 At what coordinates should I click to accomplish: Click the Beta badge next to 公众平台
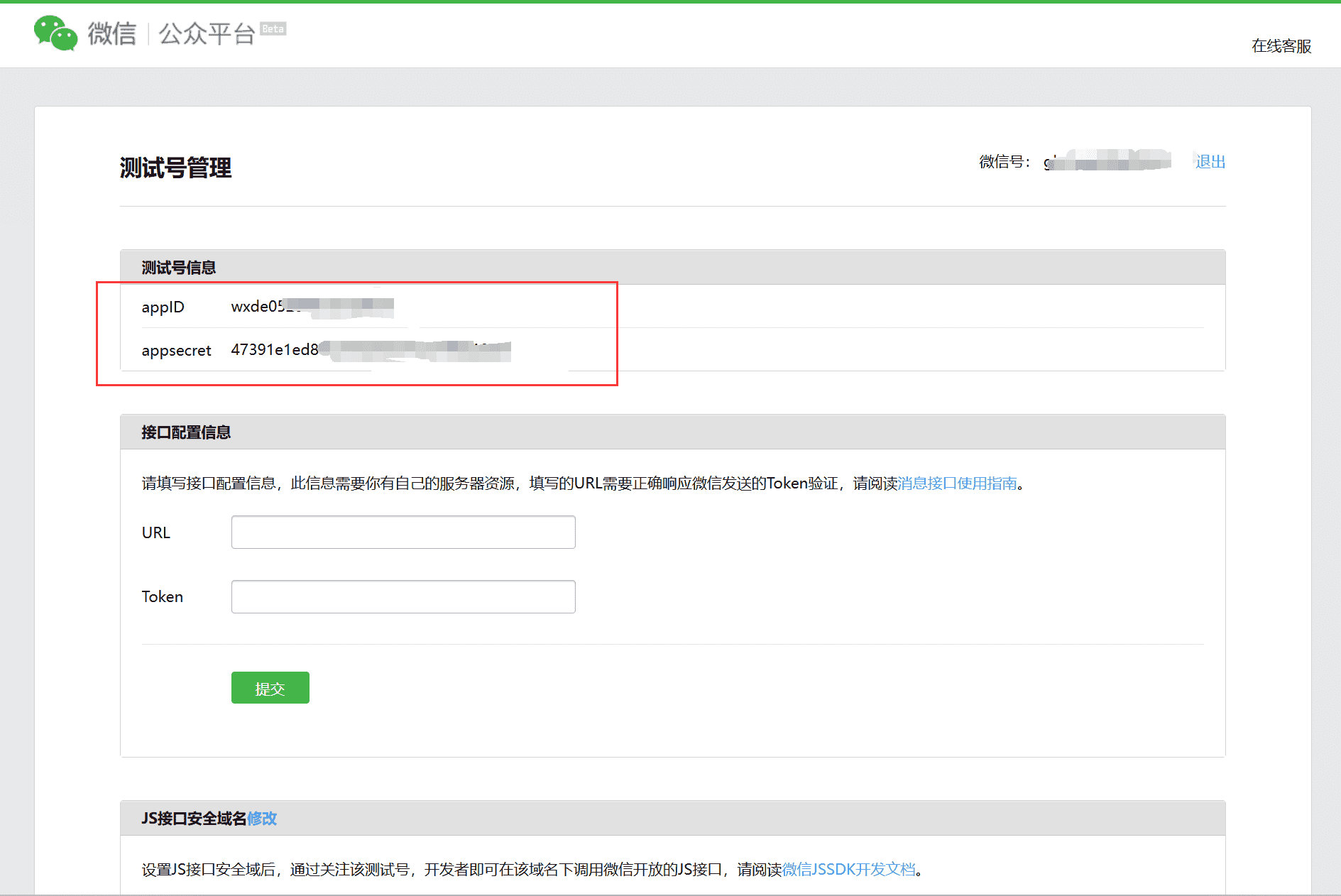click(x=272, y=28)
